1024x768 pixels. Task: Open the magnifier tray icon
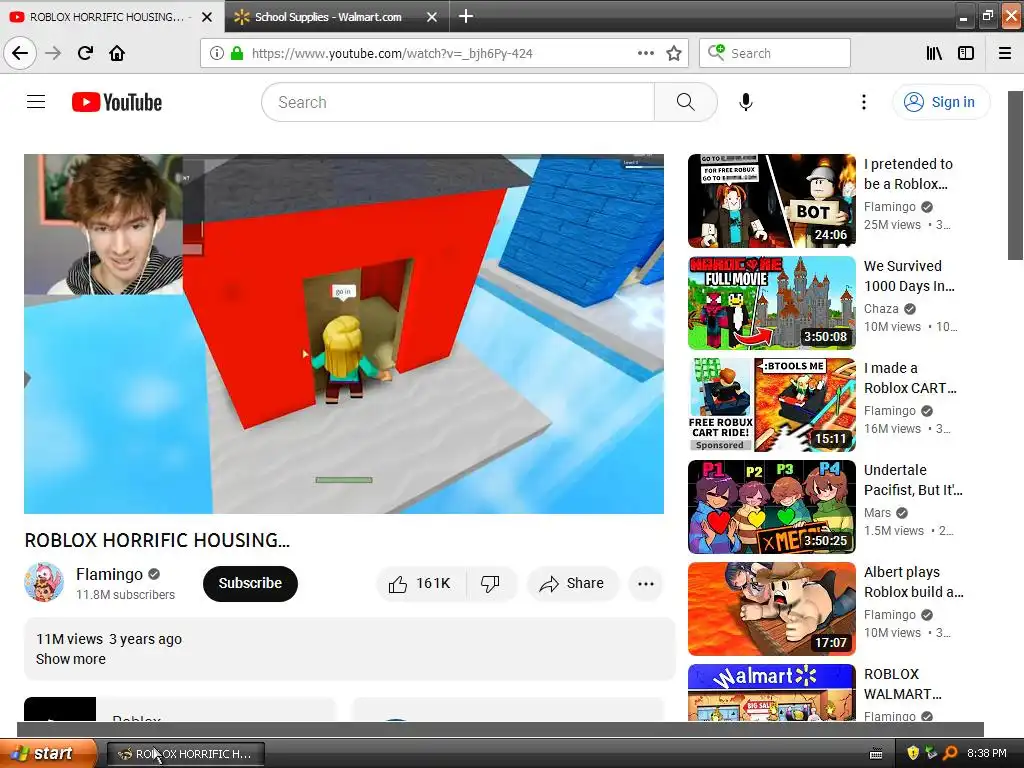click(x=950, y=753)
